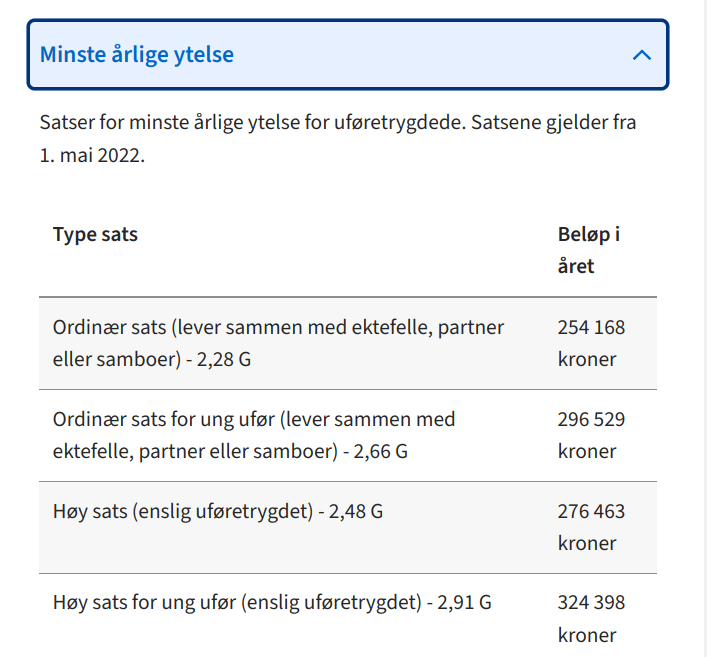707x657 pixels.
Task: Click the "Beløp i året" column header
Action: [x=588, y=250]
